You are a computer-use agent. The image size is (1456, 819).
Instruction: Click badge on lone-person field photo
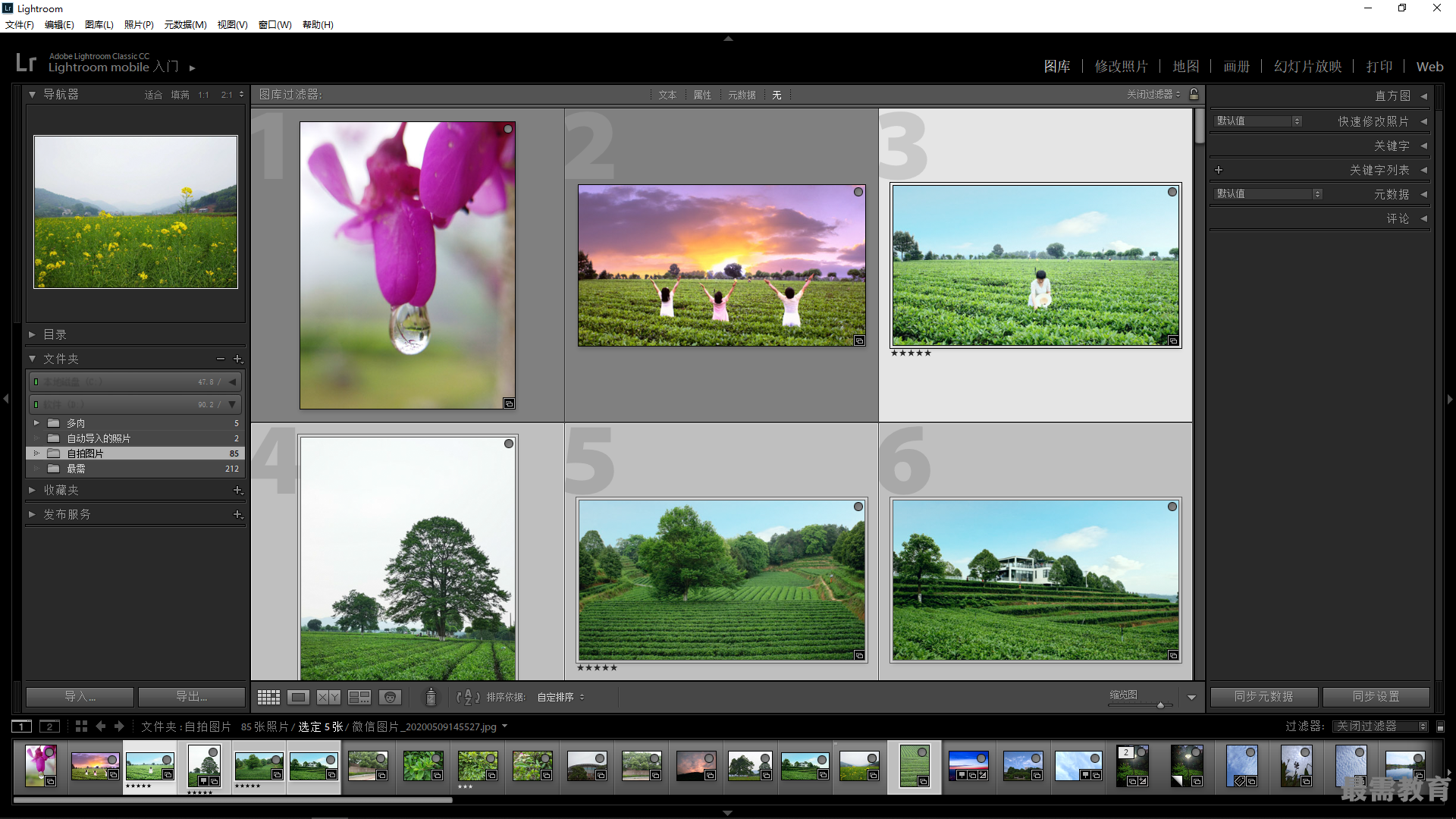coord(1173,340)
